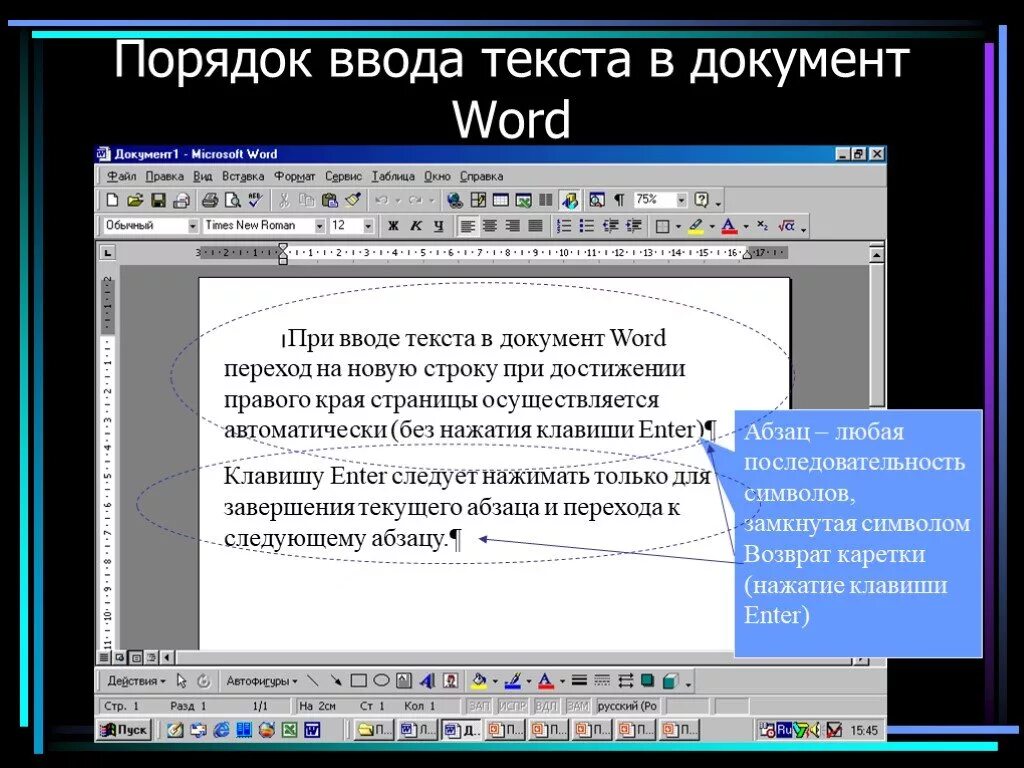Center-align the paragraph

(490, 226)
